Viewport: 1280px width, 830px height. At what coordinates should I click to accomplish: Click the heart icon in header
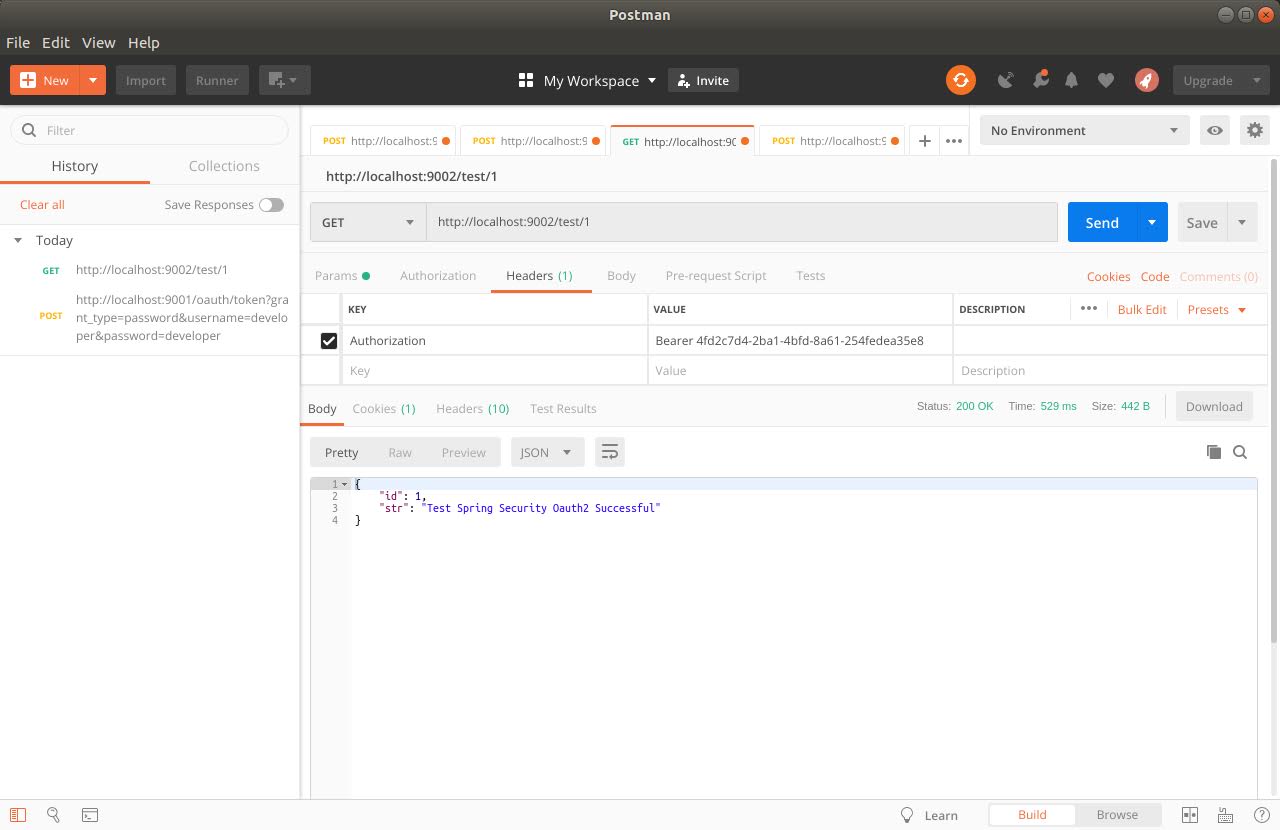1105,80
